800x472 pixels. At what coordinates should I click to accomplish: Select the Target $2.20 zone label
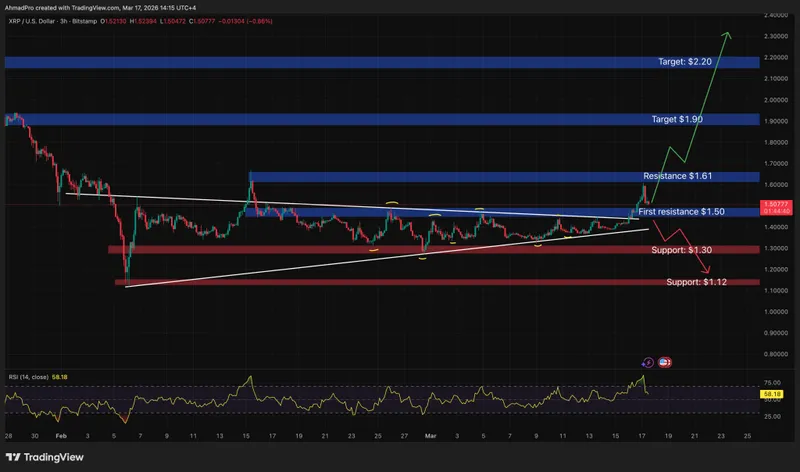684,62
